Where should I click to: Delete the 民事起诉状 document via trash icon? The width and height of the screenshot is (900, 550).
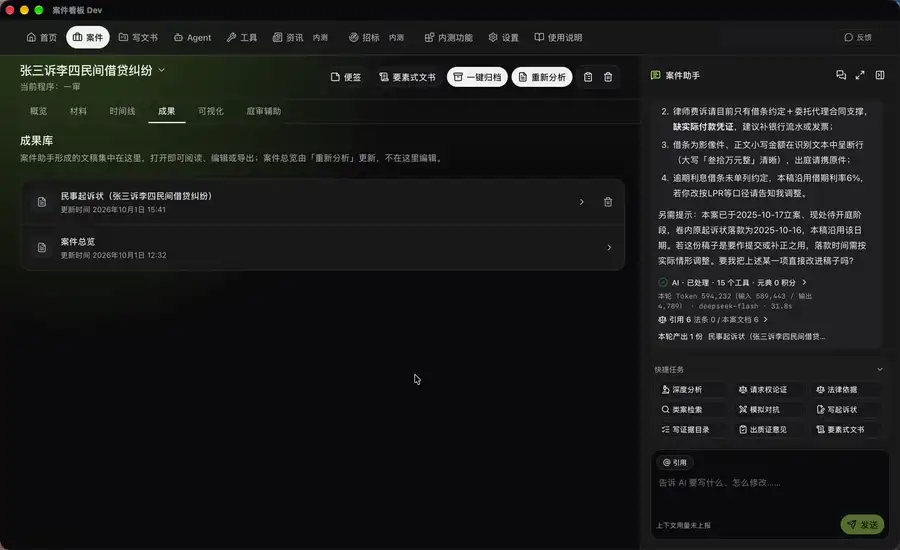coord(608,202)
